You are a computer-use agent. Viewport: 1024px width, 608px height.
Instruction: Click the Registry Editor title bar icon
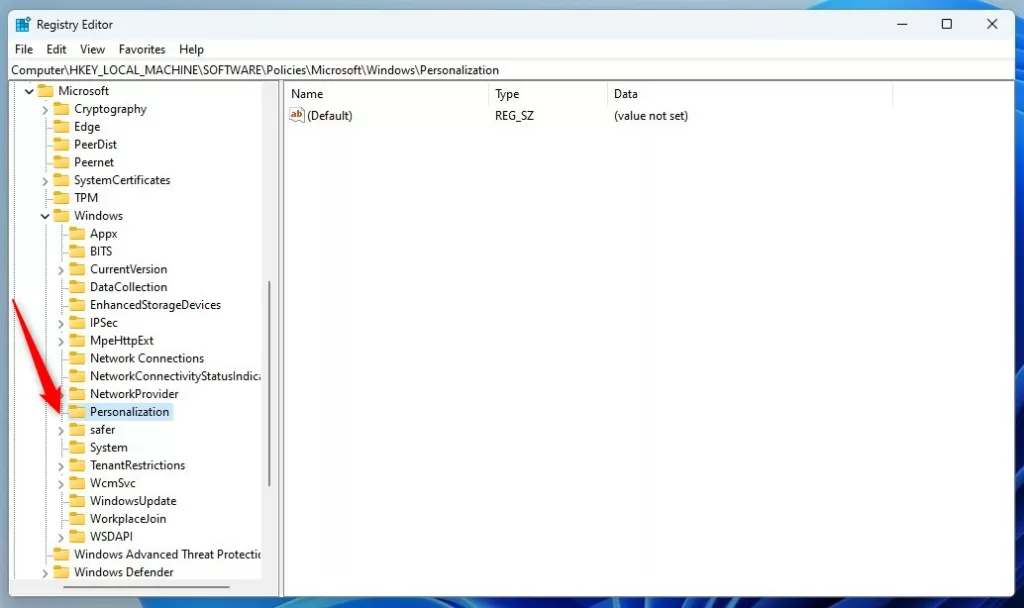[x=23, y=24]
